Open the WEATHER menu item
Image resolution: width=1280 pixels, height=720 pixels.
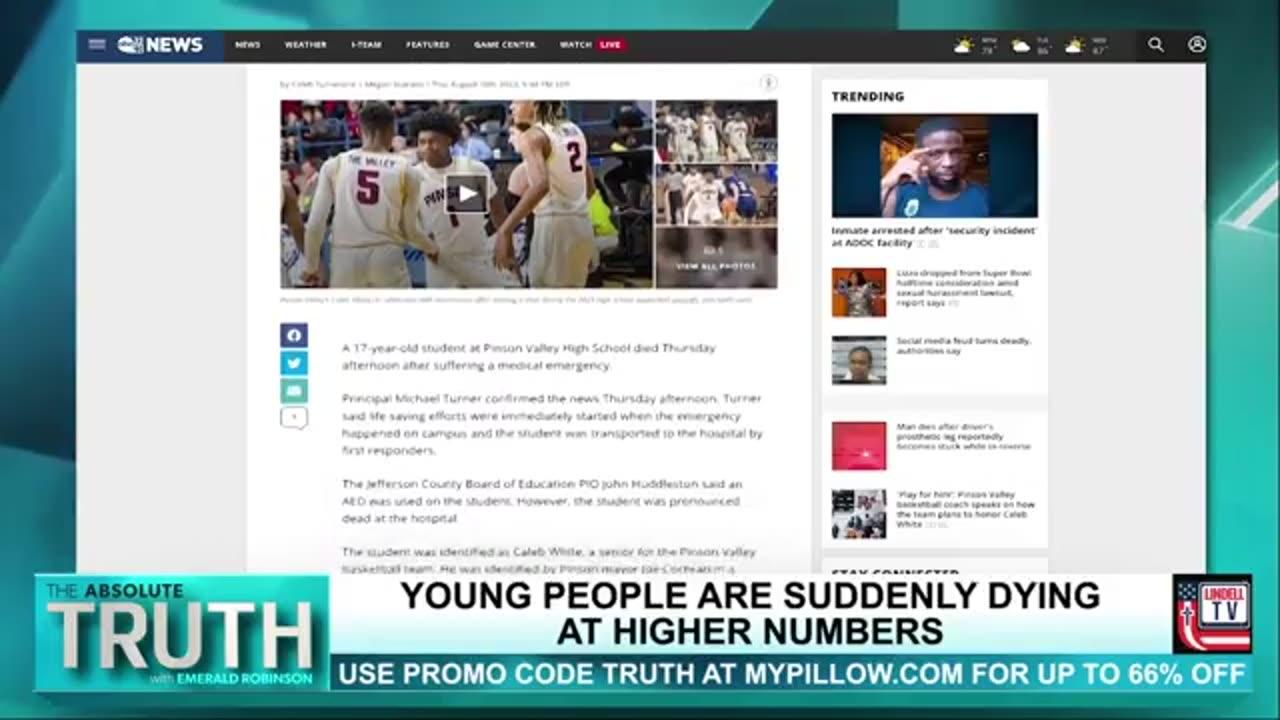click(x=305, y=45)
